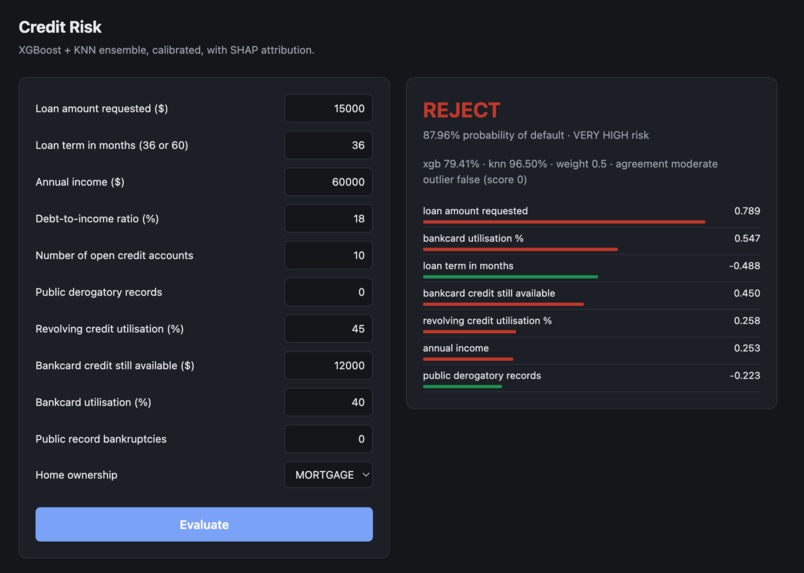
Task: Click the 'annual income' SHAP row label
Action: [456, 348]
